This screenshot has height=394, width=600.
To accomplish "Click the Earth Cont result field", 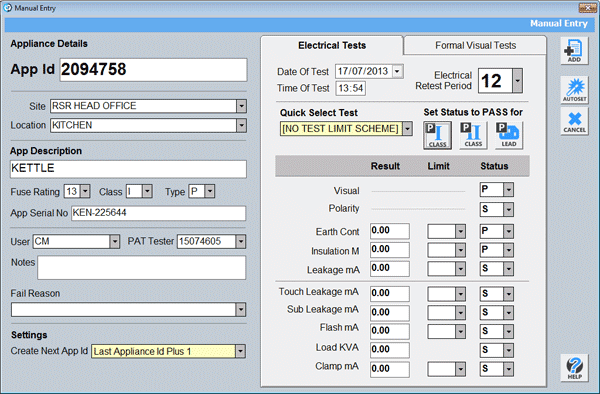I will [x=390, y=231].
